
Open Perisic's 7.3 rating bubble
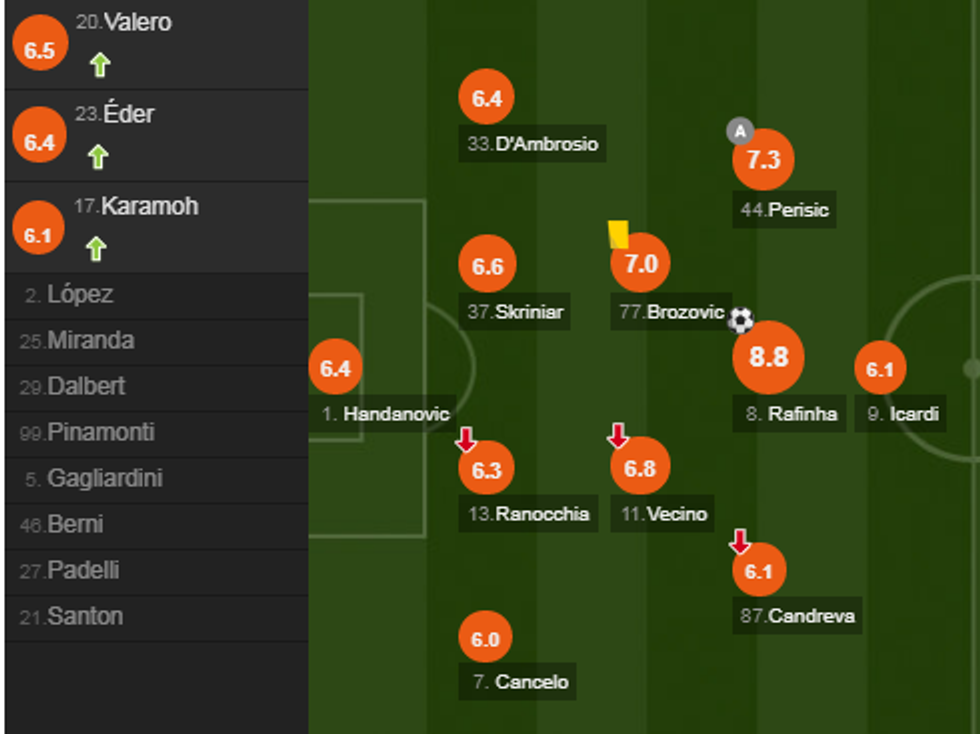pos(763,160)
